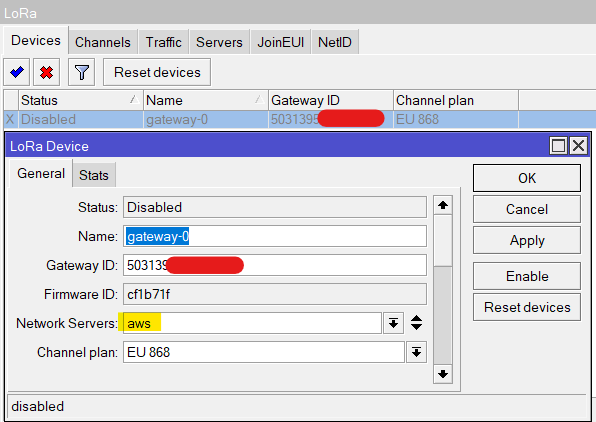Click the dialog vertical scrollbar thumb
This screenshot has height=422, width=596.
coord(443,240)
